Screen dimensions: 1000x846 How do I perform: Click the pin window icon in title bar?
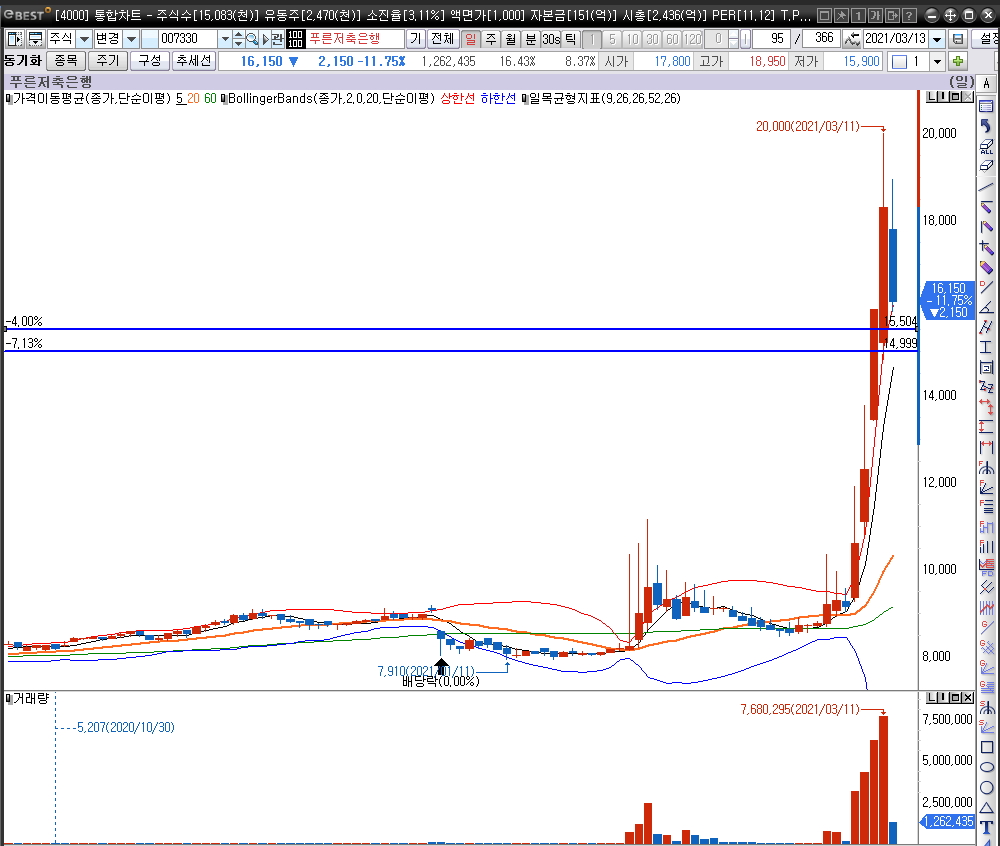[x=841, y=15]
